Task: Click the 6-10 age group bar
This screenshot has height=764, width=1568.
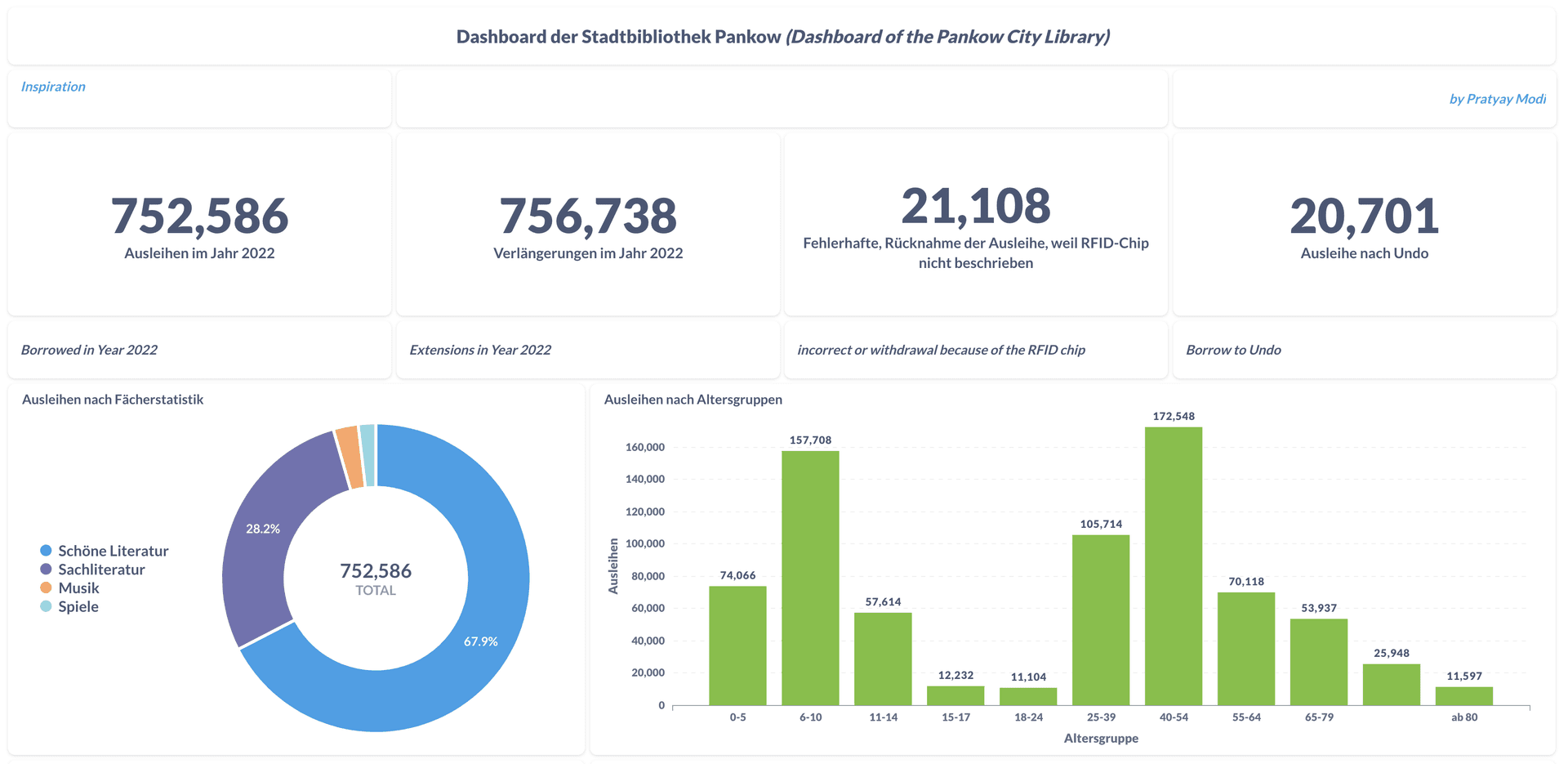Action: point(810,578)
